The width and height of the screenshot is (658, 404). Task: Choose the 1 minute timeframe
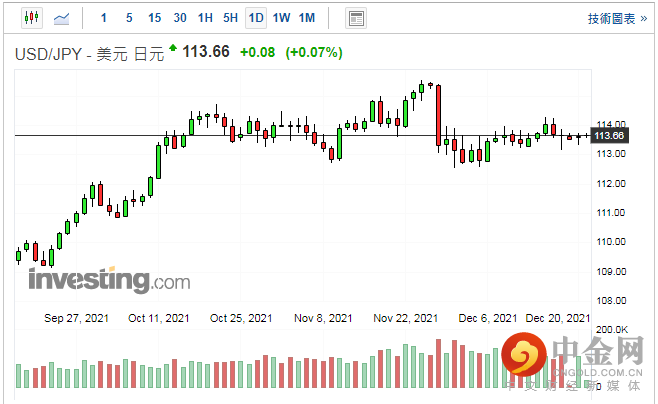pyautogui.click(x=104, y=18)
